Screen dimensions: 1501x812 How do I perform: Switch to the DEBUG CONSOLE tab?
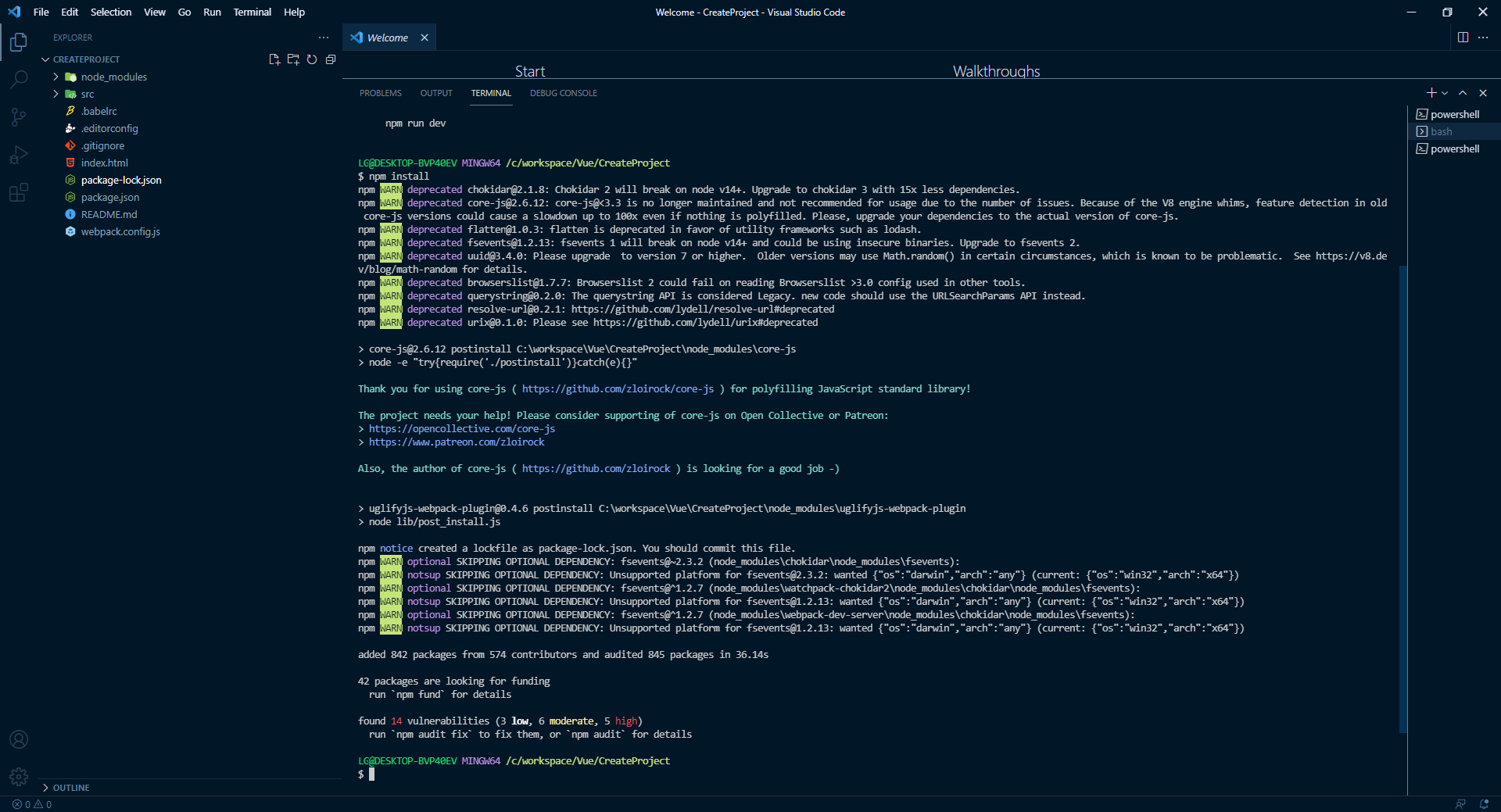(563, 93)
